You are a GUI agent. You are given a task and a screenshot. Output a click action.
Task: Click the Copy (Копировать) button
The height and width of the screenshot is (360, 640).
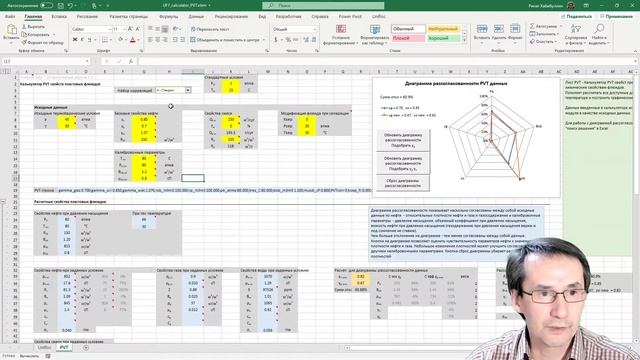[36, 34]
